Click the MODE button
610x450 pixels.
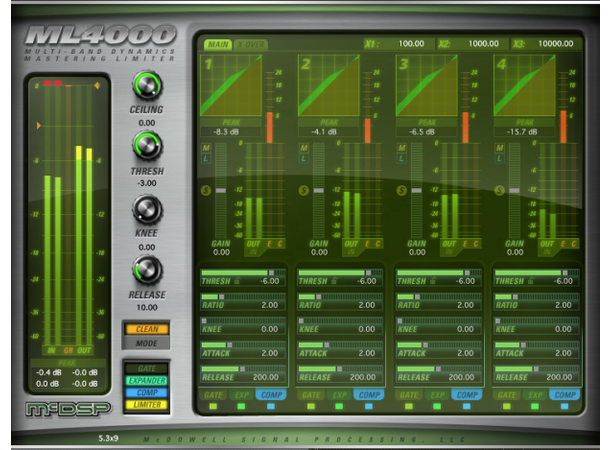147,343
